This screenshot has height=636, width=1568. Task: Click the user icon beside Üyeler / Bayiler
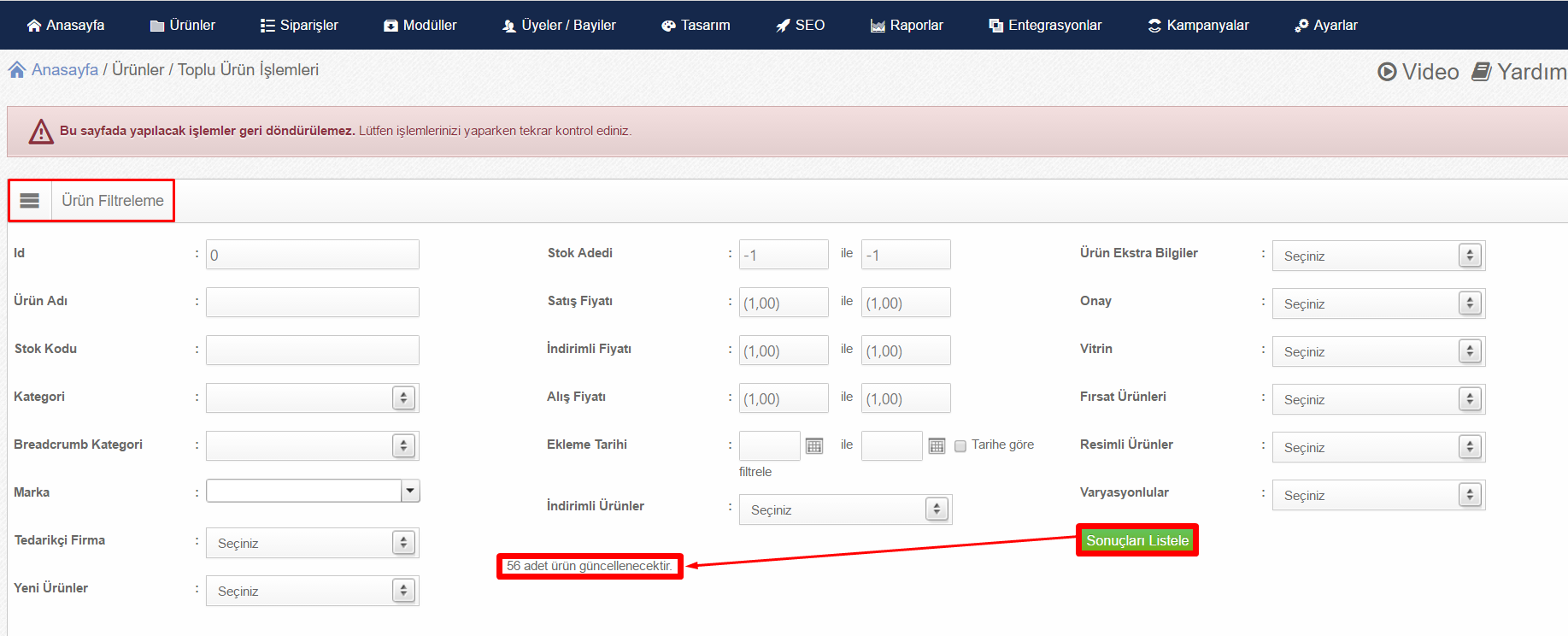509,26
